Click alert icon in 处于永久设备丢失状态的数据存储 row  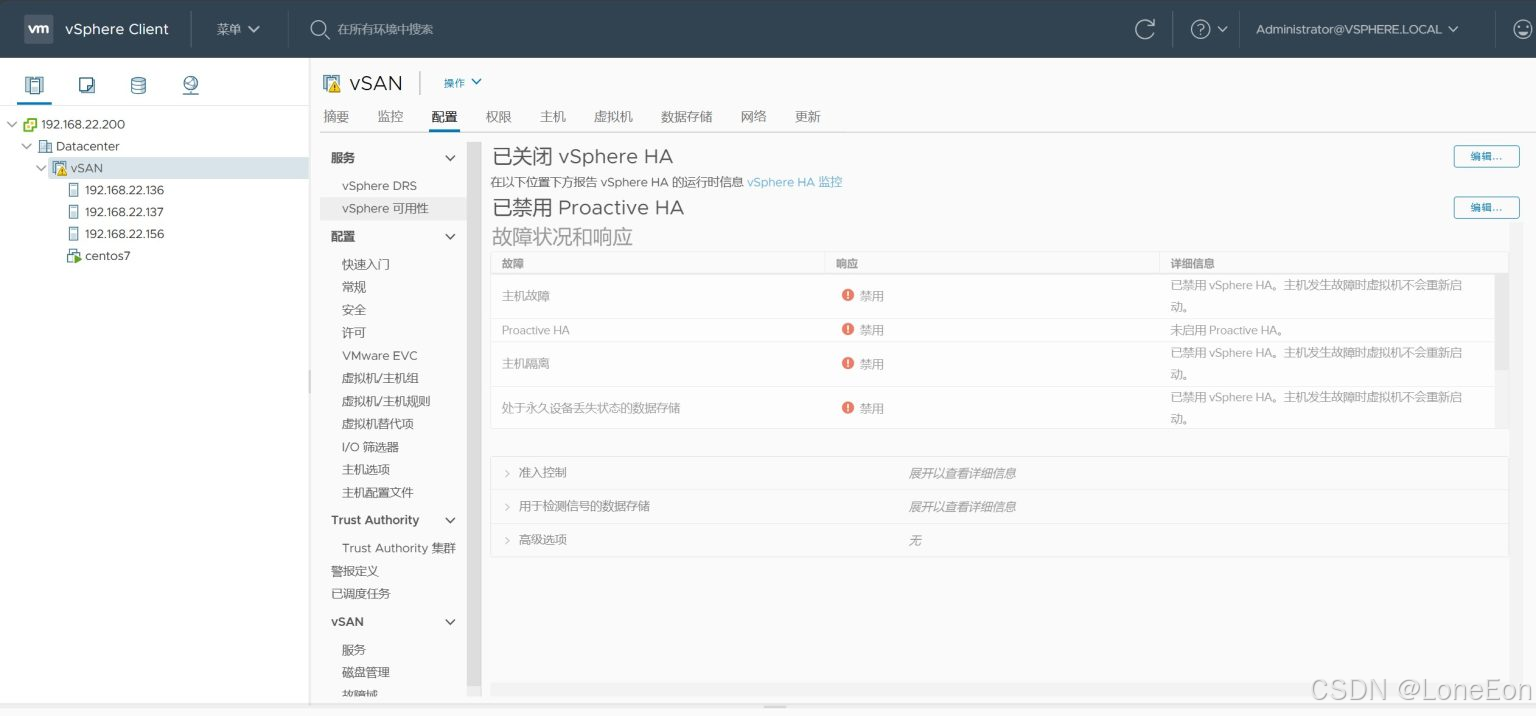(848, 407)
